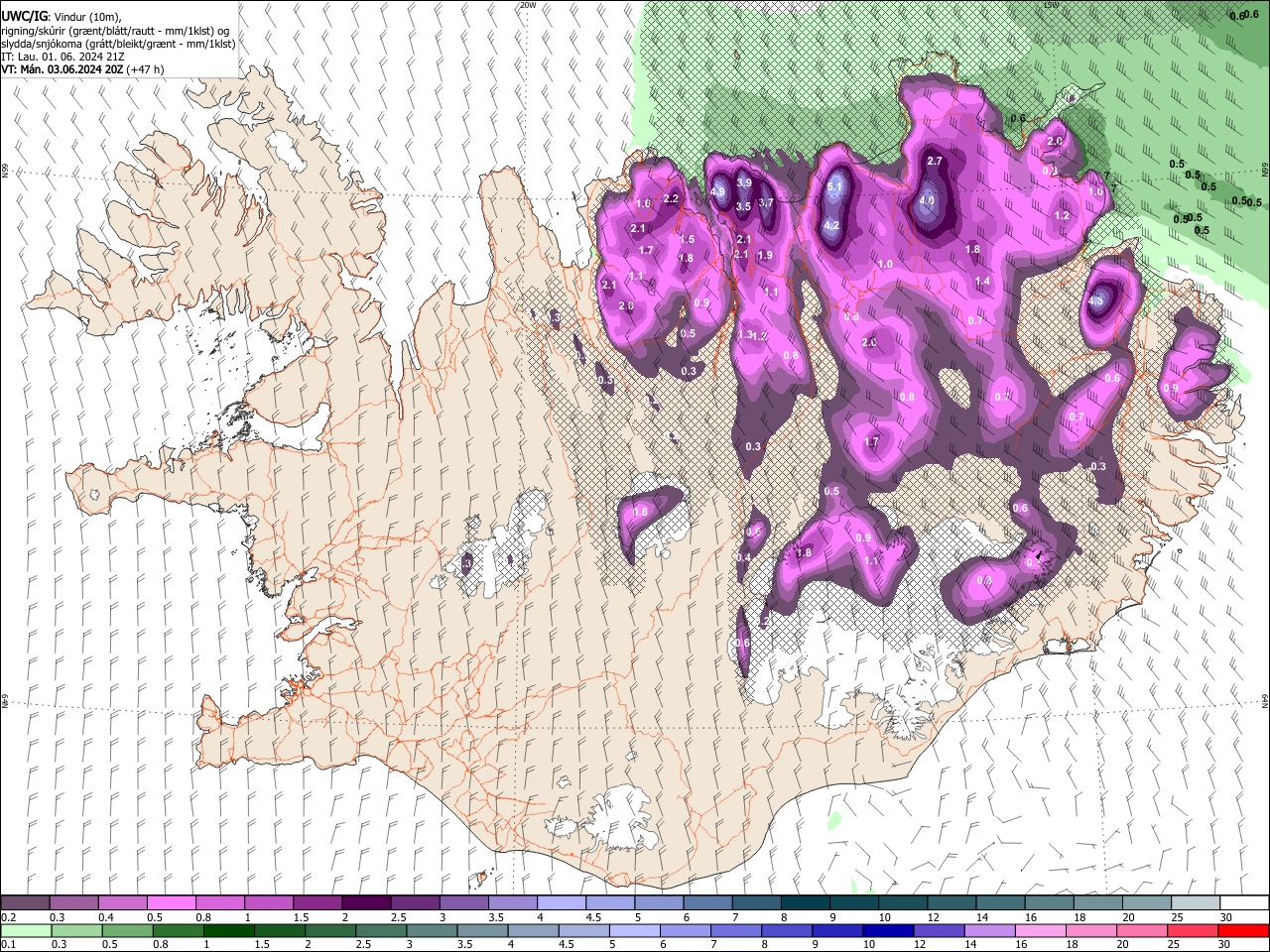Click the light pink rain swatch between 16 and 18
The width and height of the screenshot is (1270, 952).
pyautogui.click(x=1040, y=931)
